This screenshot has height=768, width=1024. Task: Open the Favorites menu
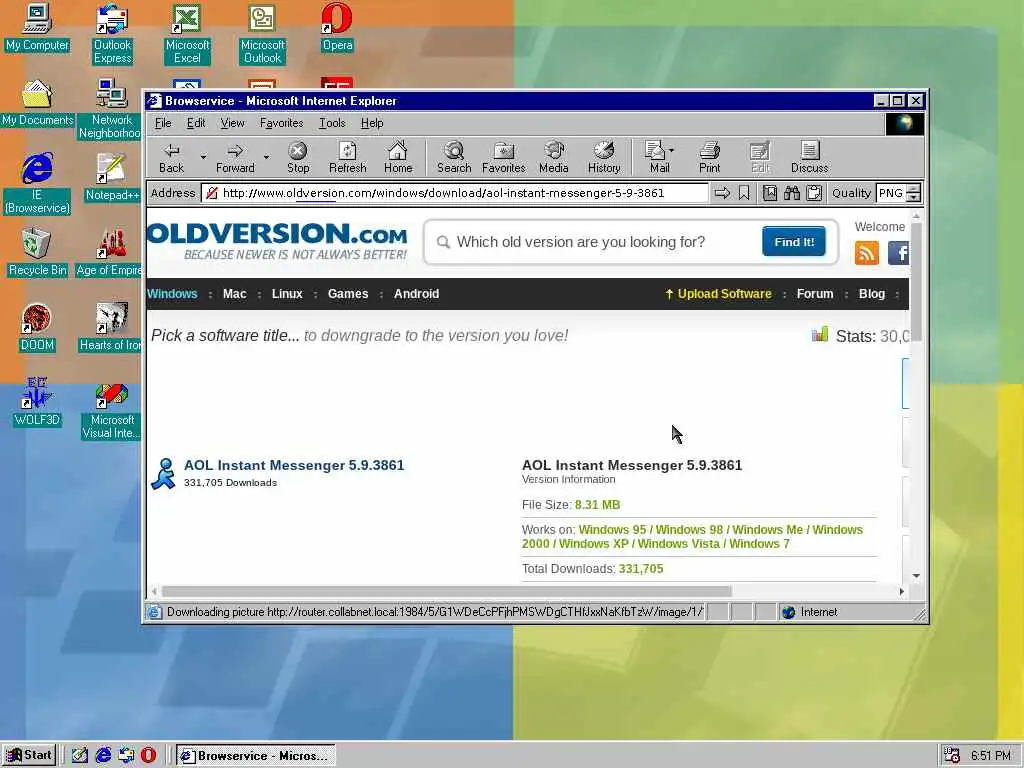click(x=281, y=123)
